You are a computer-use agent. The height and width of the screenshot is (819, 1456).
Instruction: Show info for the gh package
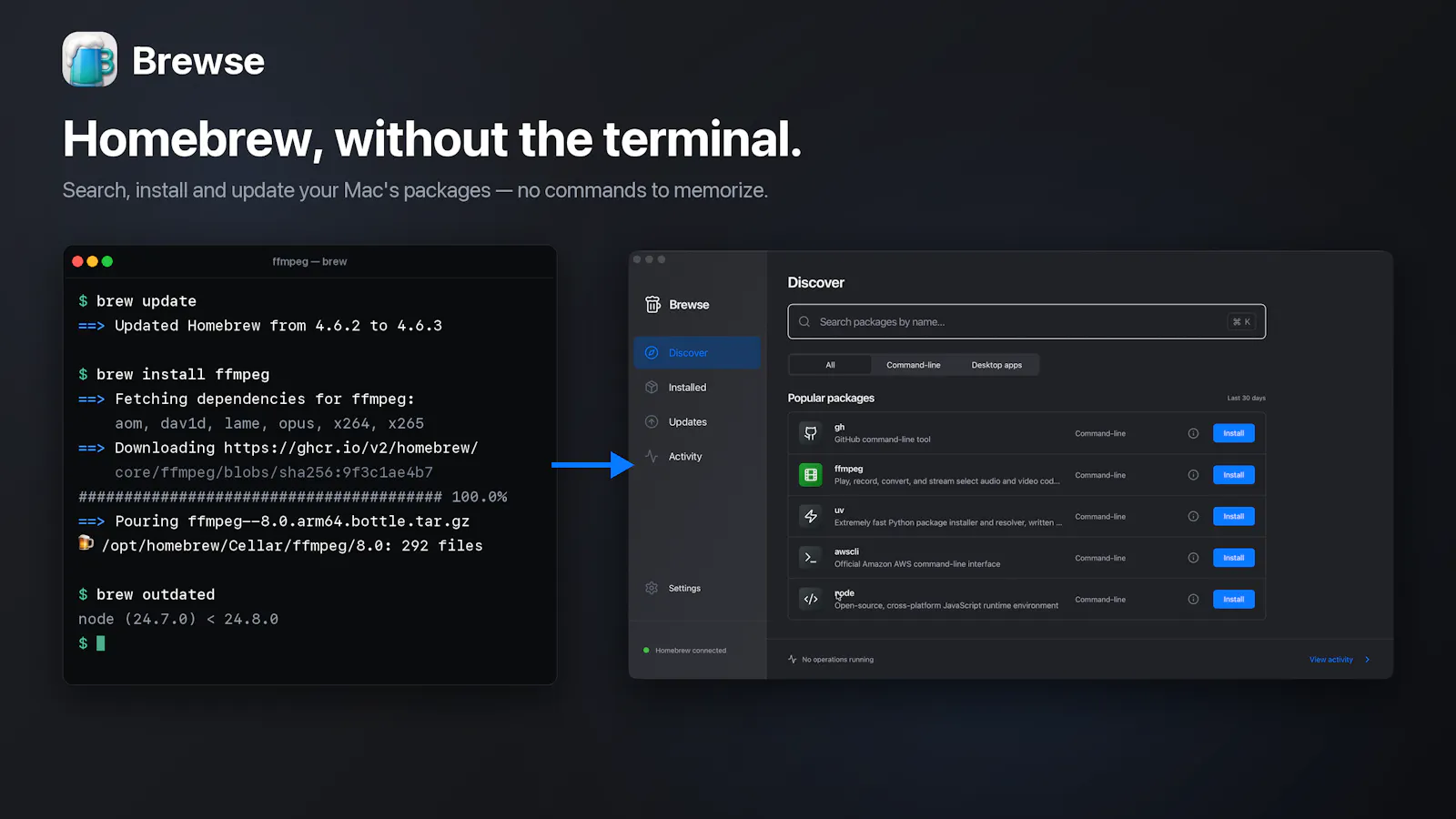click(1193, 433)
